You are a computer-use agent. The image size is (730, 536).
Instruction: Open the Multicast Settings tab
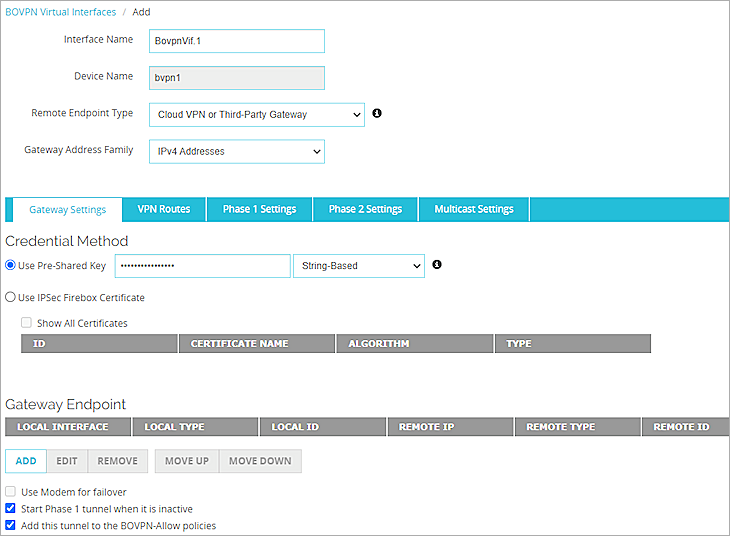(473, 209)
